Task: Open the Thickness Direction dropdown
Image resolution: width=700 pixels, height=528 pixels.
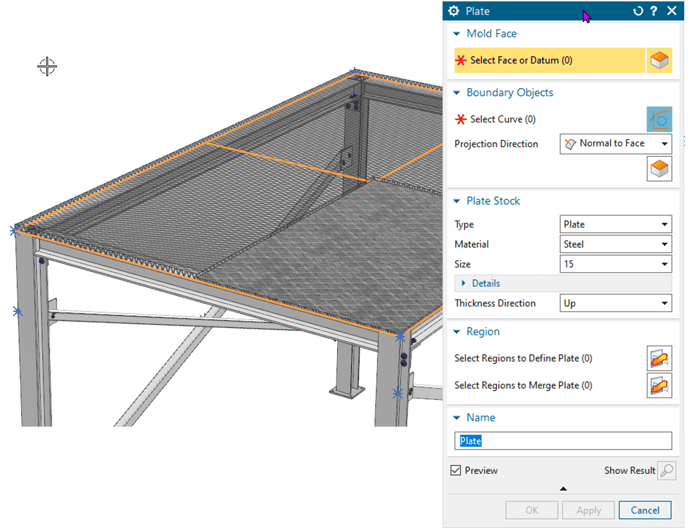Action: (x=615, y=303)
